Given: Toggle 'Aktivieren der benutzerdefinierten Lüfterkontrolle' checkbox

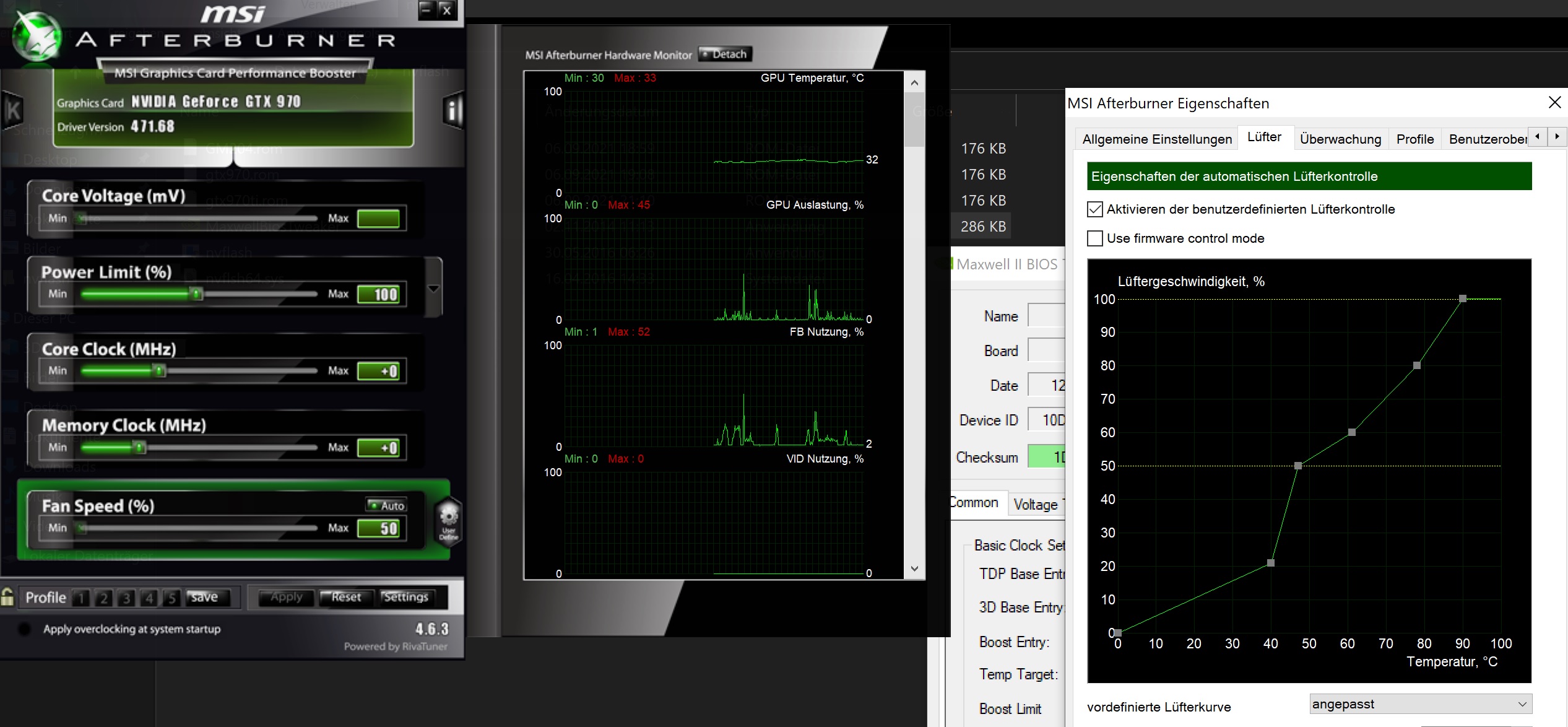Looking at the screenshot, I should (1094, 209).
